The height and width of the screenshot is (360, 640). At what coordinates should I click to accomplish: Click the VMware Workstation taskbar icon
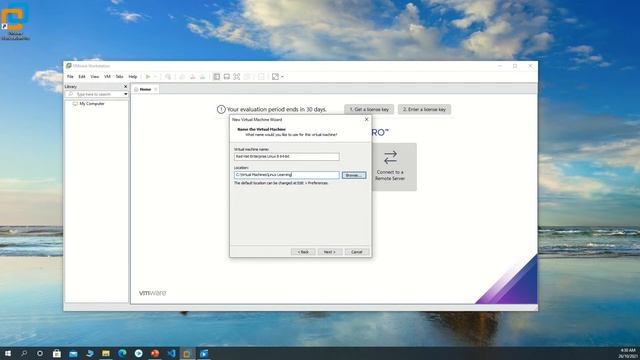pos(187,353)
